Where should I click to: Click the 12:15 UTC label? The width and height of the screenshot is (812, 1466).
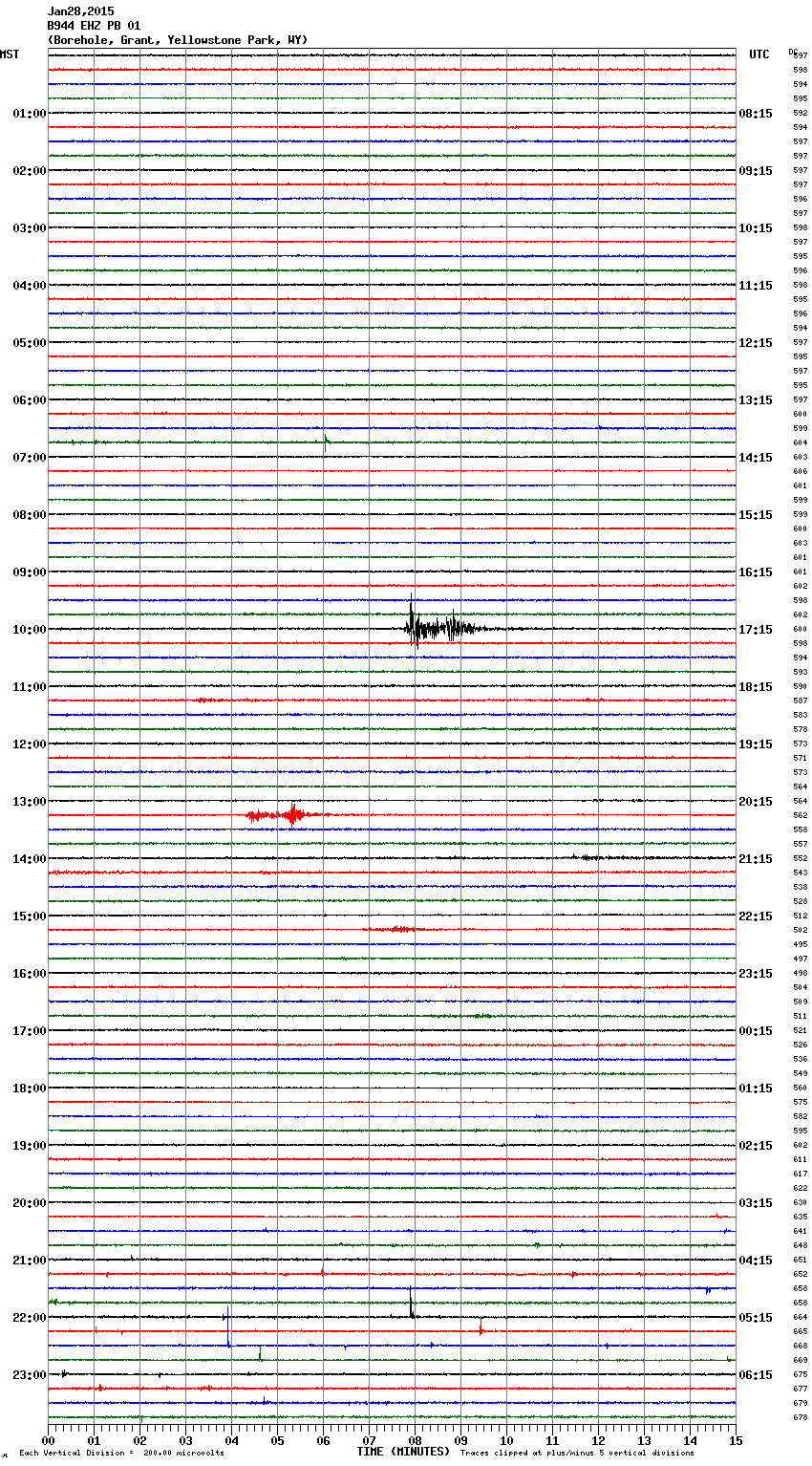tap(756, 343)
